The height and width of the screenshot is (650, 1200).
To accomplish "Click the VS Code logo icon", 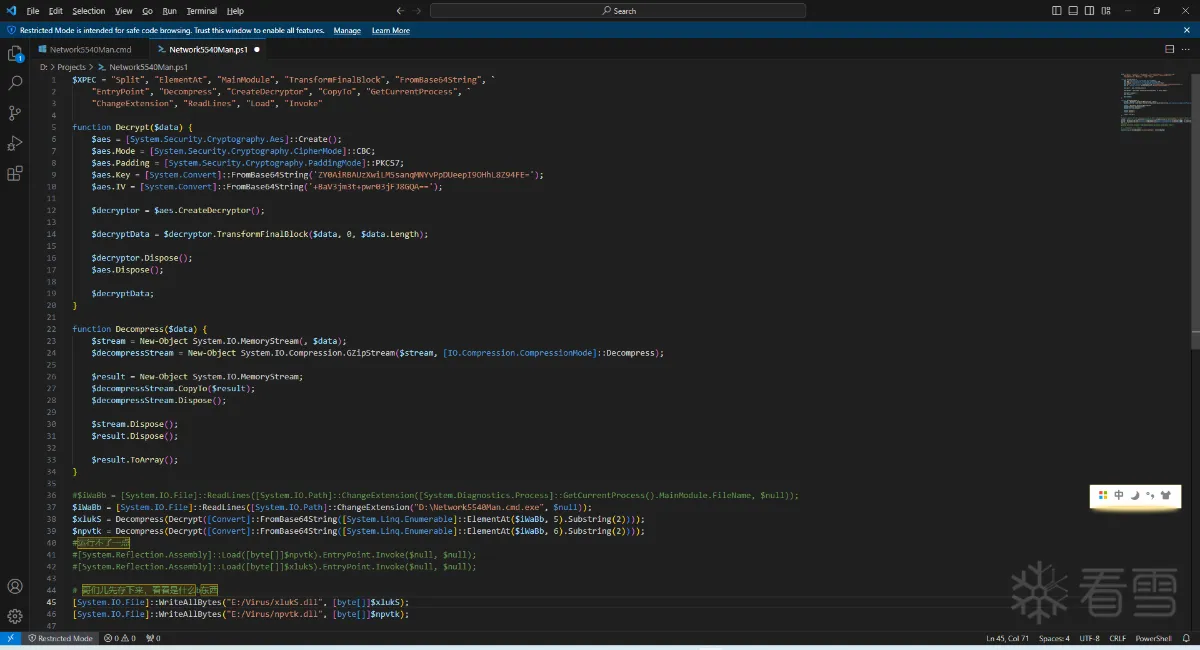I will pyautogui.click(x=11, y=10).
